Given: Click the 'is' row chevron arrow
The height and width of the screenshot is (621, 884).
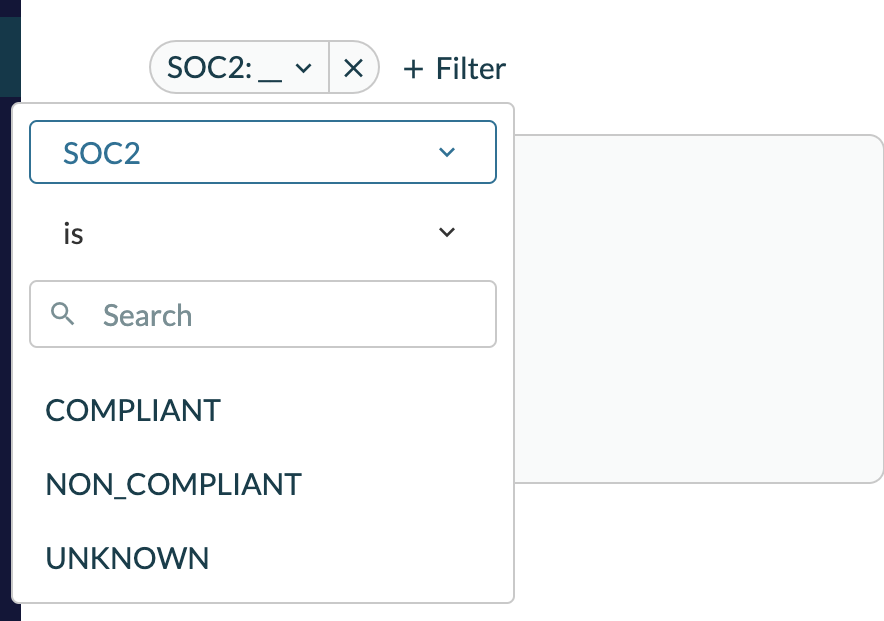Looking at the screenshot, I should [447, 232].
